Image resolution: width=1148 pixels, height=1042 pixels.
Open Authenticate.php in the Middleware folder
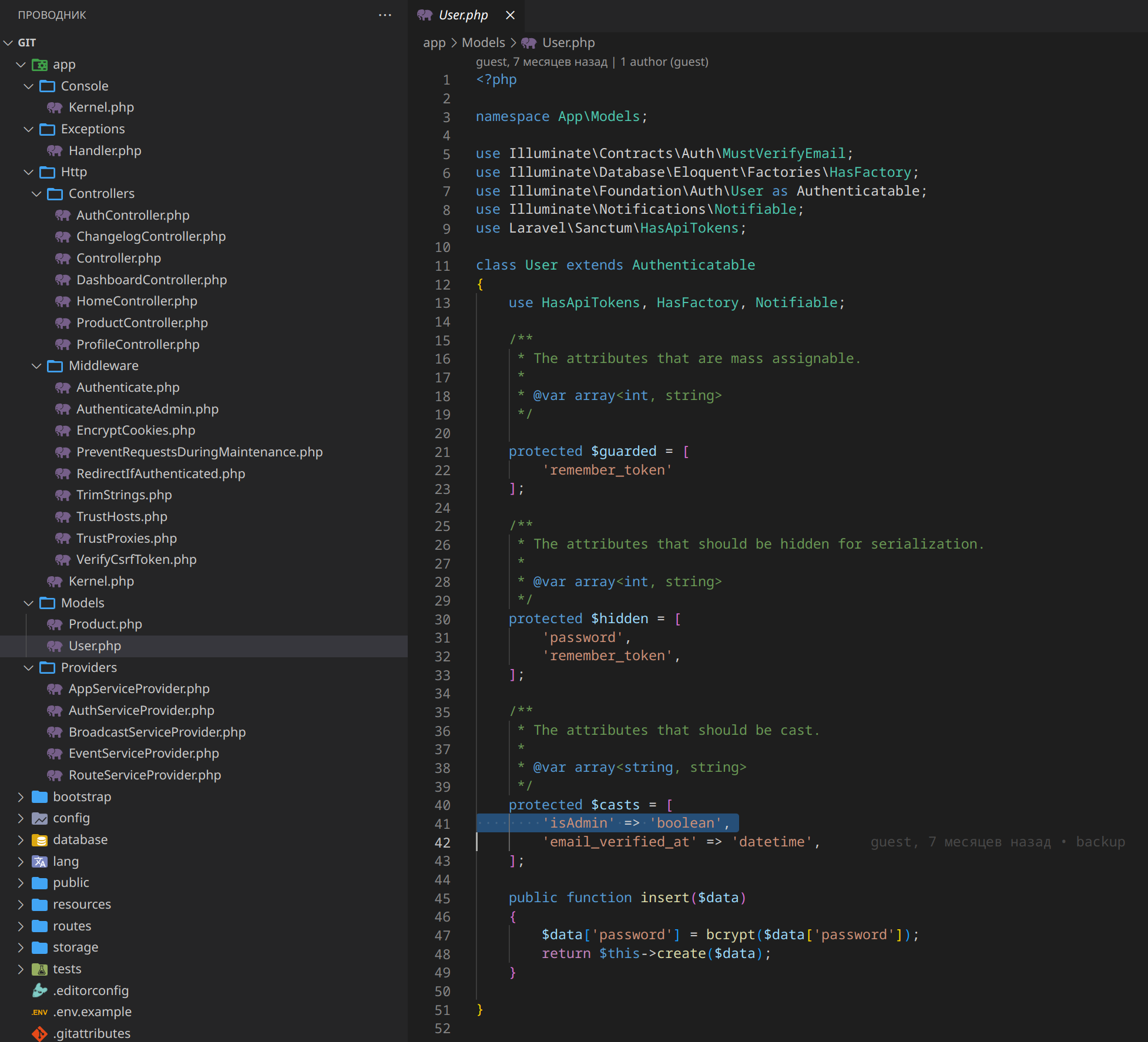click(x=128, y=388)
